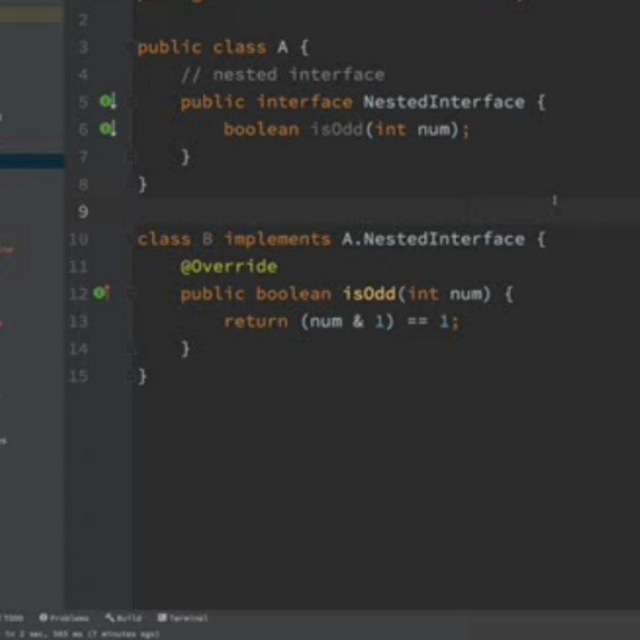Image resolution: width=640 pixels, height=640 pixels.
Task: Open the Build tab
Action: [124, 618]
